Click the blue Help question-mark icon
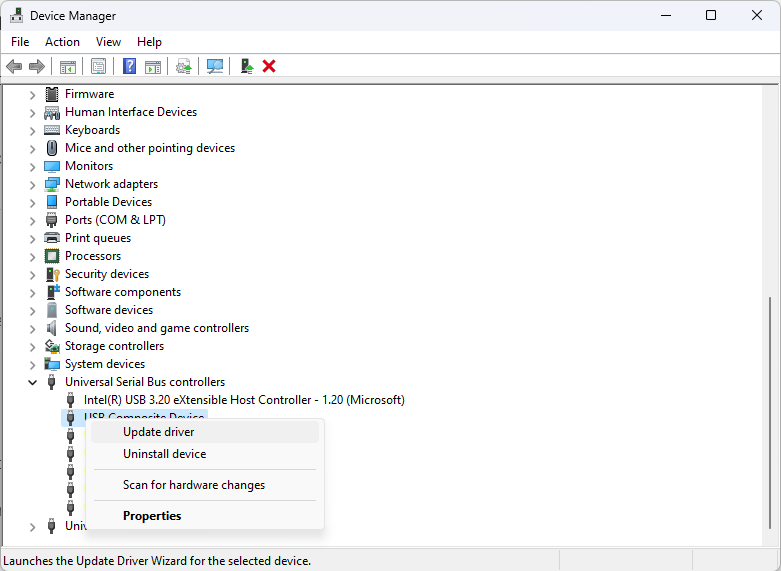This screenshot has height=571, width=781. click(130, 66)
